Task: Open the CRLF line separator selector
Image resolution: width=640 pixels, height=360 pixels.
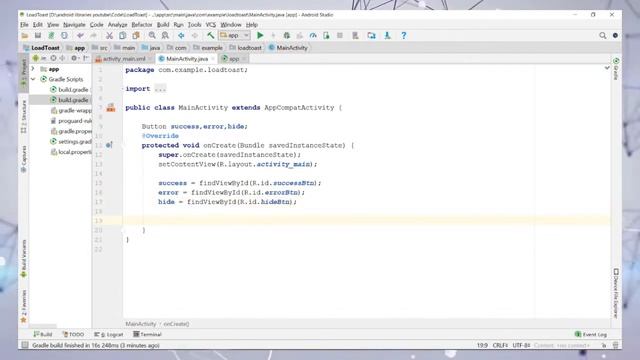Action: [500, 345]
